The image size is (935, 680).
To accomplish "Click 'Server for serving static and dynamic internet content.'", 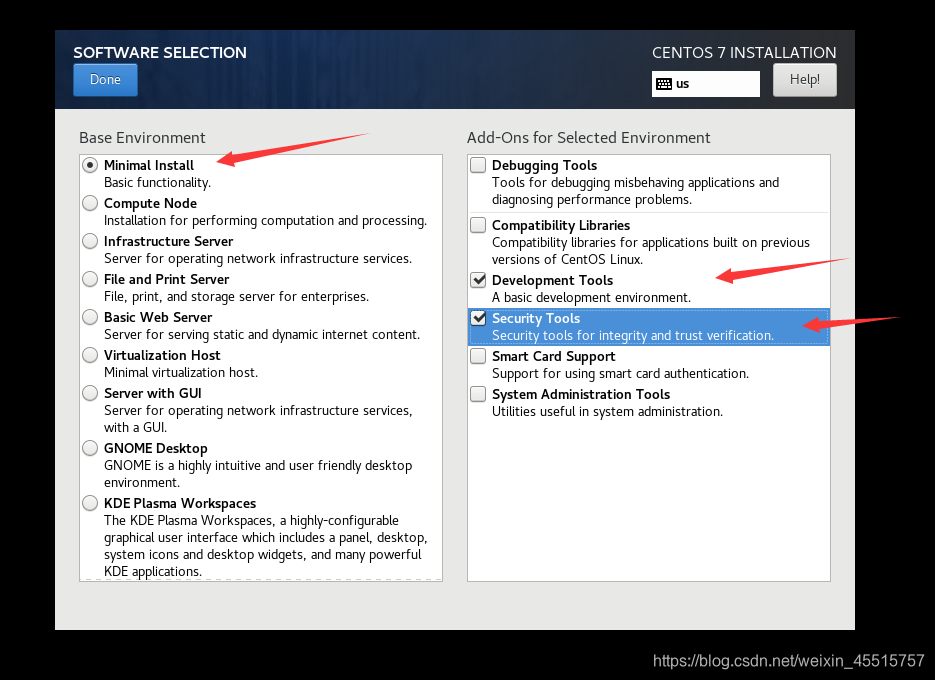I will [x=262, y=335].
